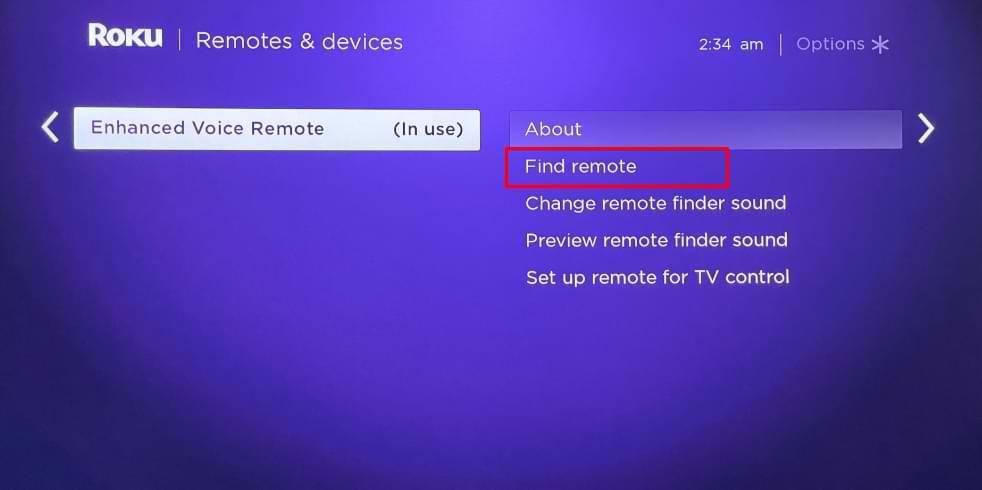This screenshot has width=982, height=490.
Task: Click the divider line beside Roku logo
Action: click(x=179, y=39)
